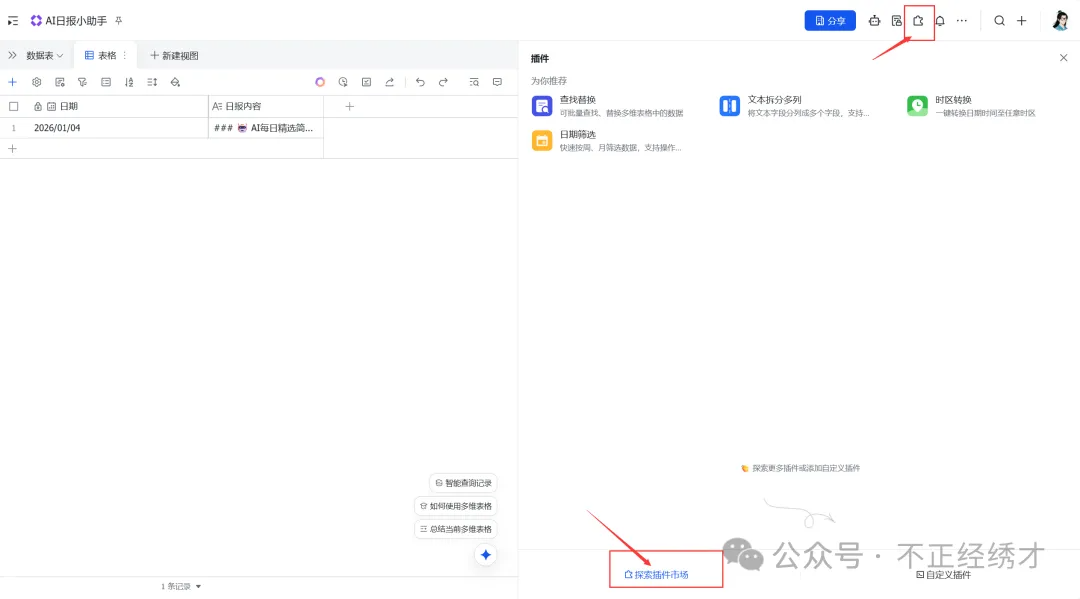Click the blue sparkle AI assistant button
This screenshot has height=599, width=1080.
click(x=486, y=555)
